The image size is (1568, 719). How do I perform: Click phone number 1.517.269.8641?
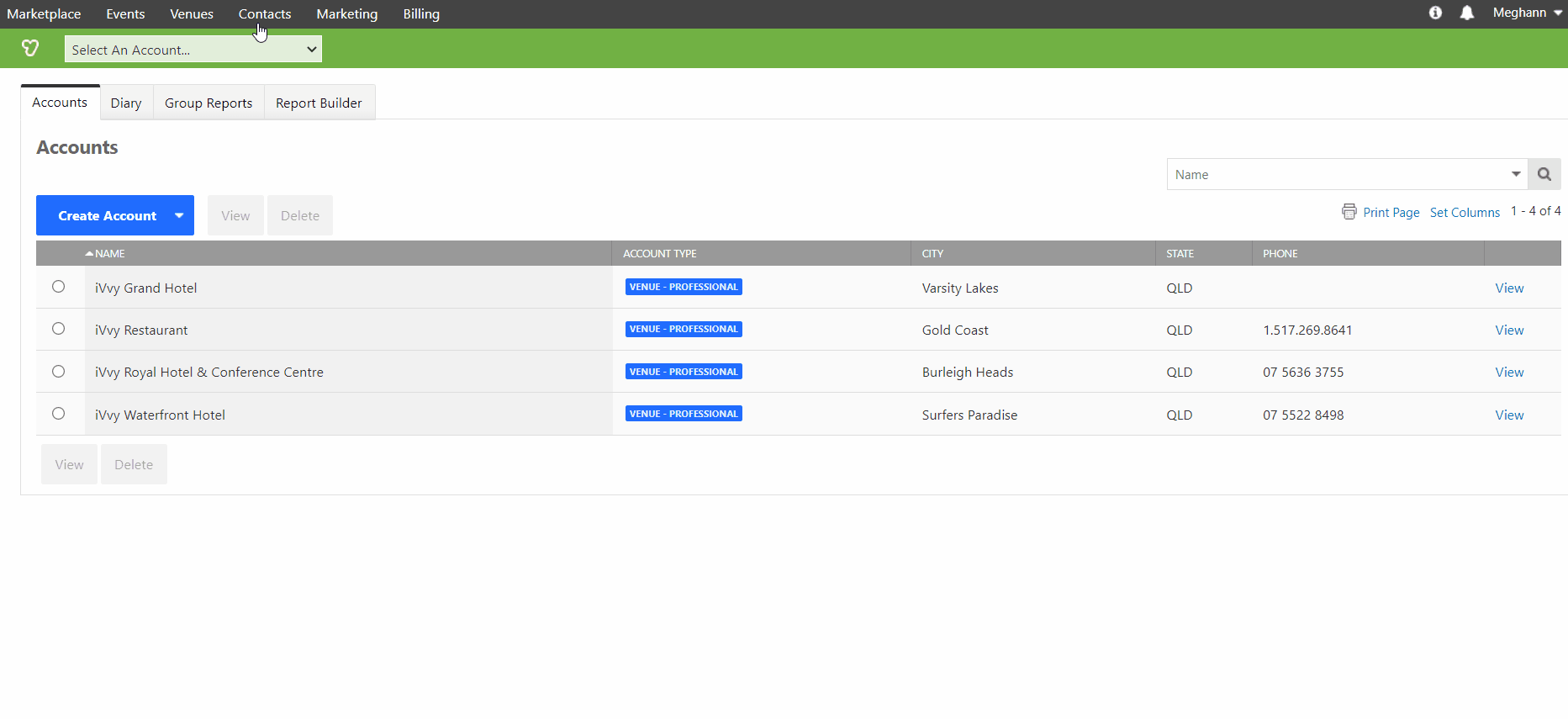tap(1307, 330)
